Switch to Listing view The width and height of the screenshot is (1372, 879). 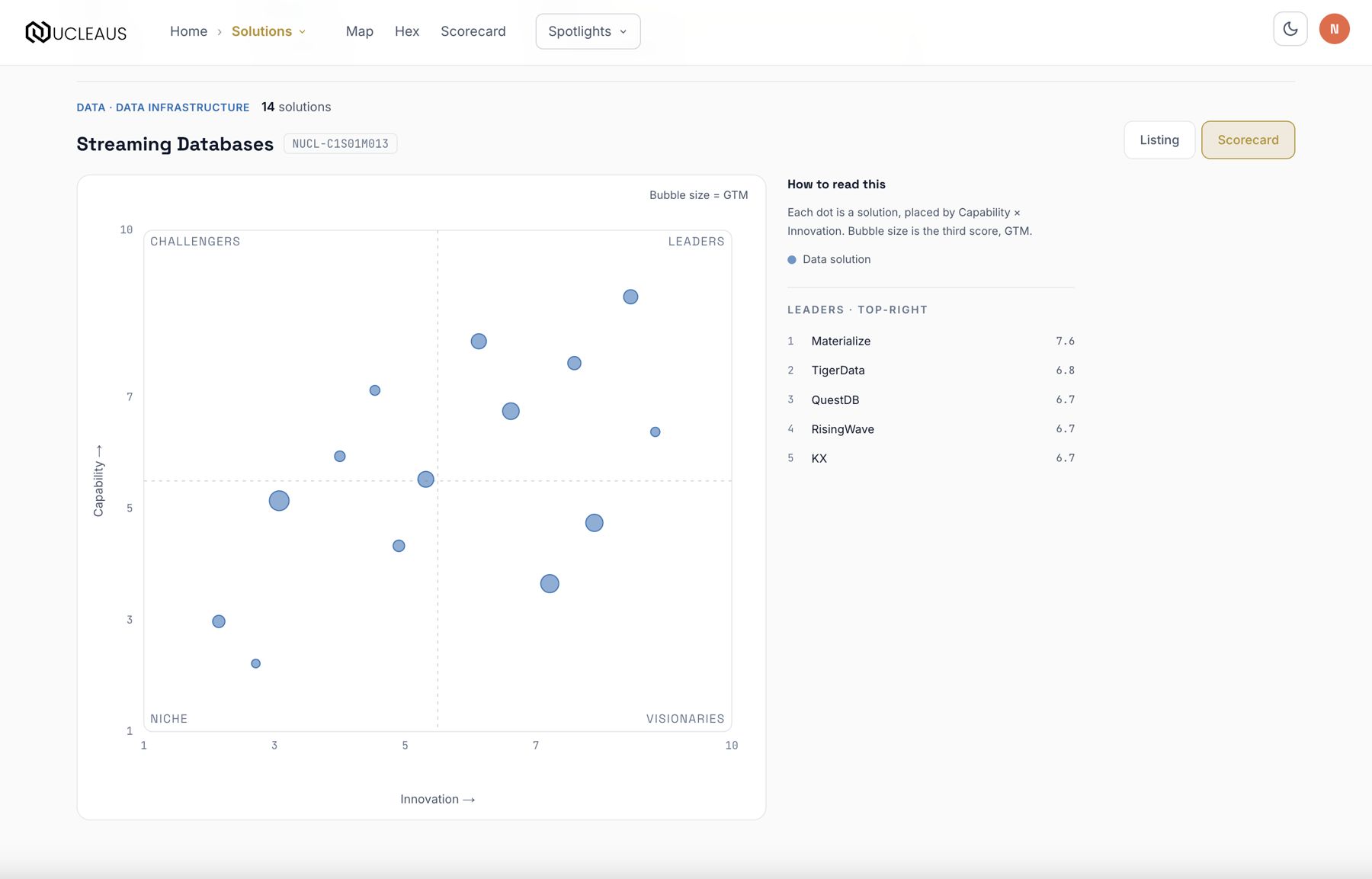pyautogui.click(x=1159, y=140)
